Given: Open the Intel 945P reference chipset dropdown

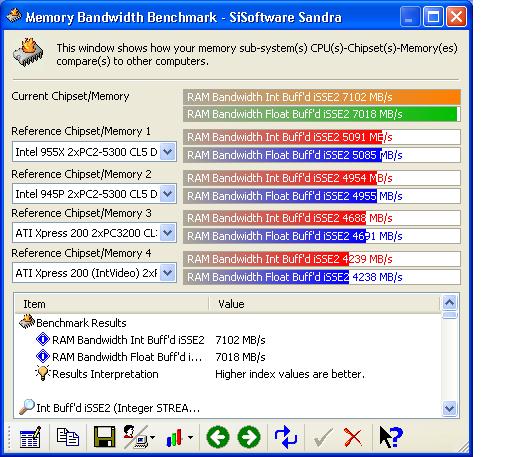Looking at the screenshot, I should coord(167,194).
